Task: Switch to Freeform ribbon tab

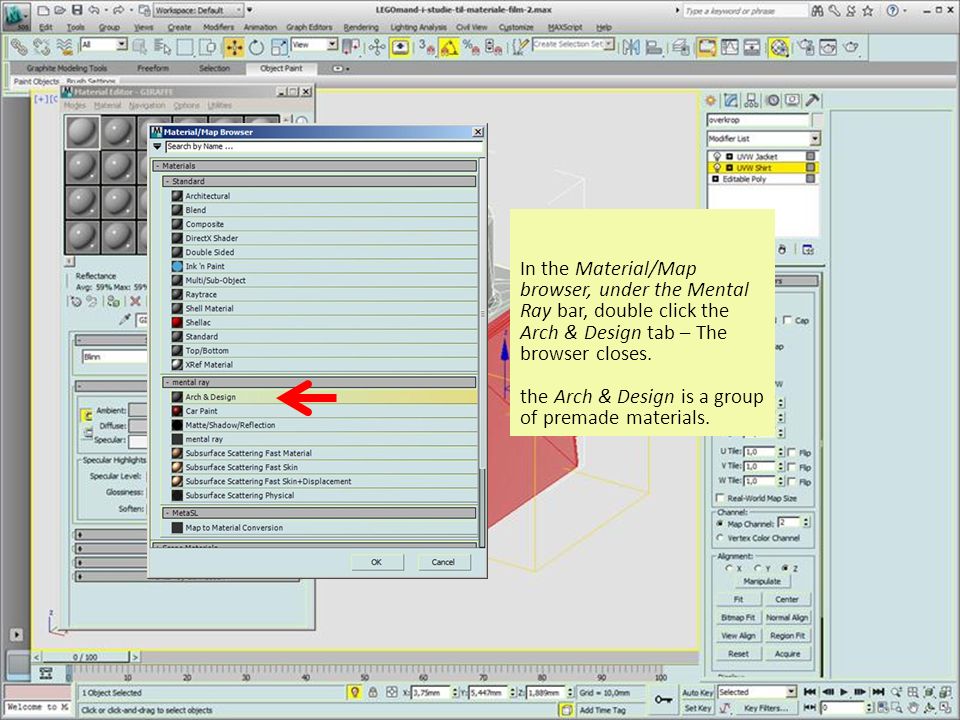Action: (x=152, y=69)
